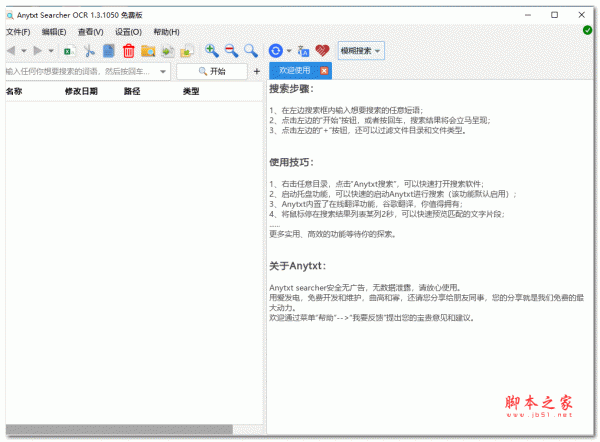This screenshot has width=600, height=442.
Task: Sort by the 路径 column header
Action: coord(132,91)
